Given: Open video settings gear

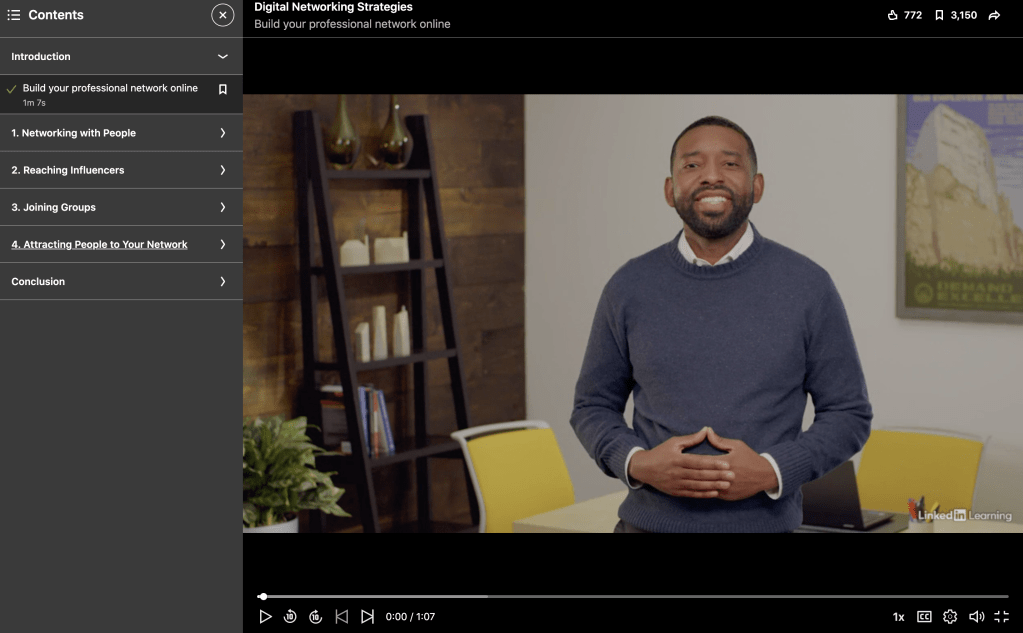Looking at the screenshot, I should click(x=950, y=617).
